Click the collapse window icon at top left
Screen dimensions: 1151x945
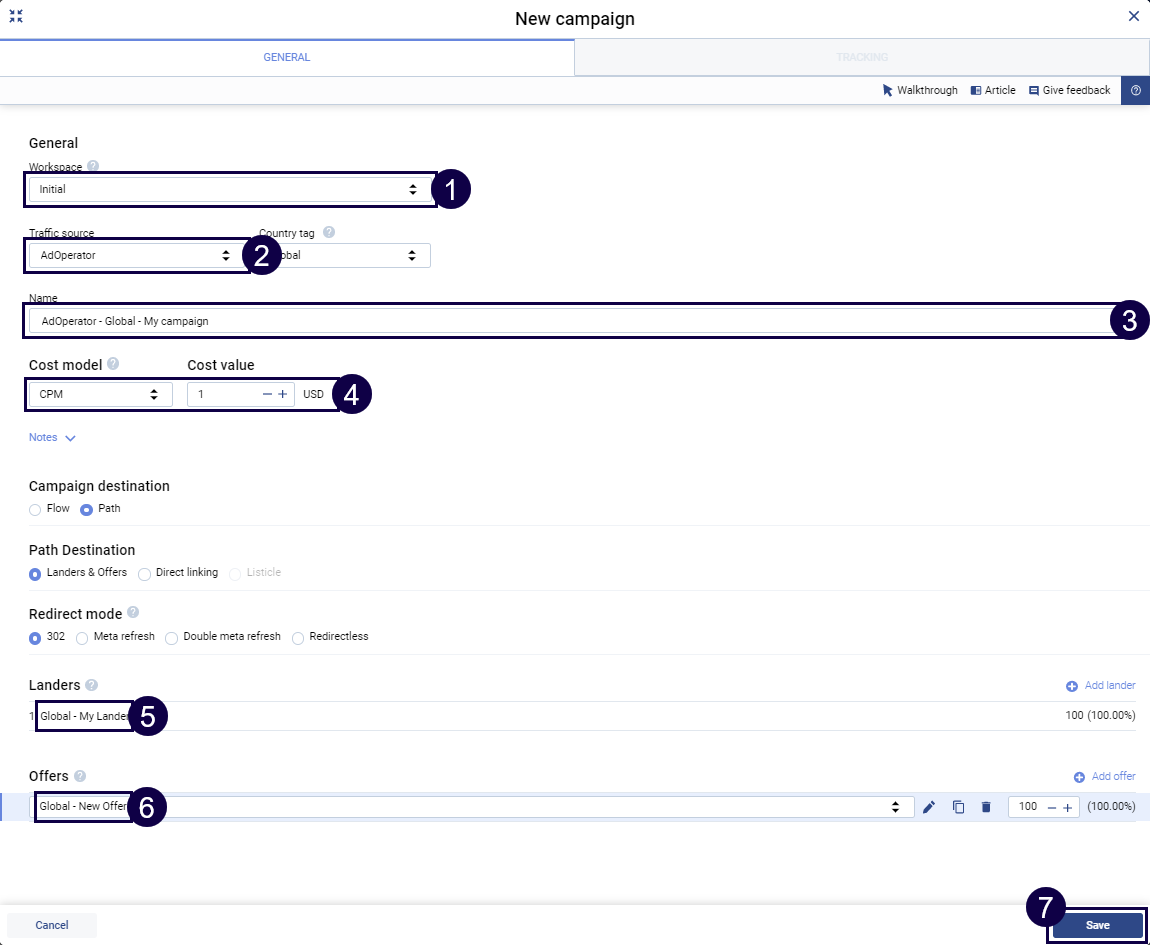click(x=16, y=16)
